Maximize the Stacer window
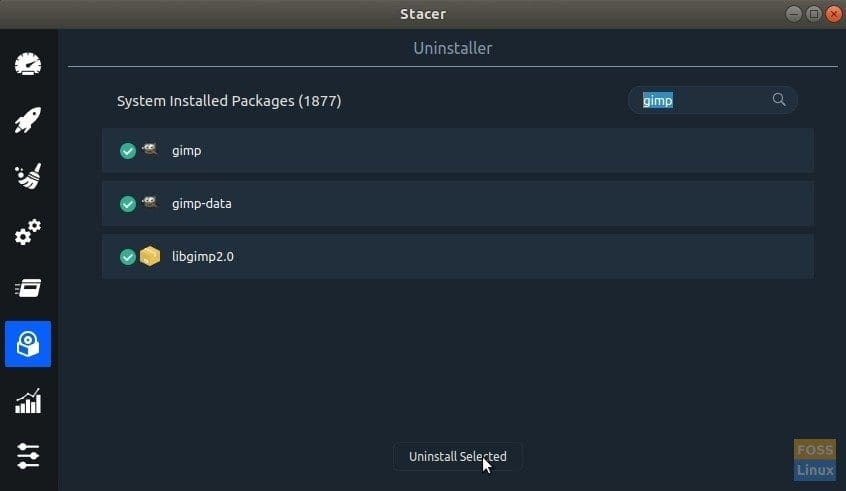 click(814, 13)
